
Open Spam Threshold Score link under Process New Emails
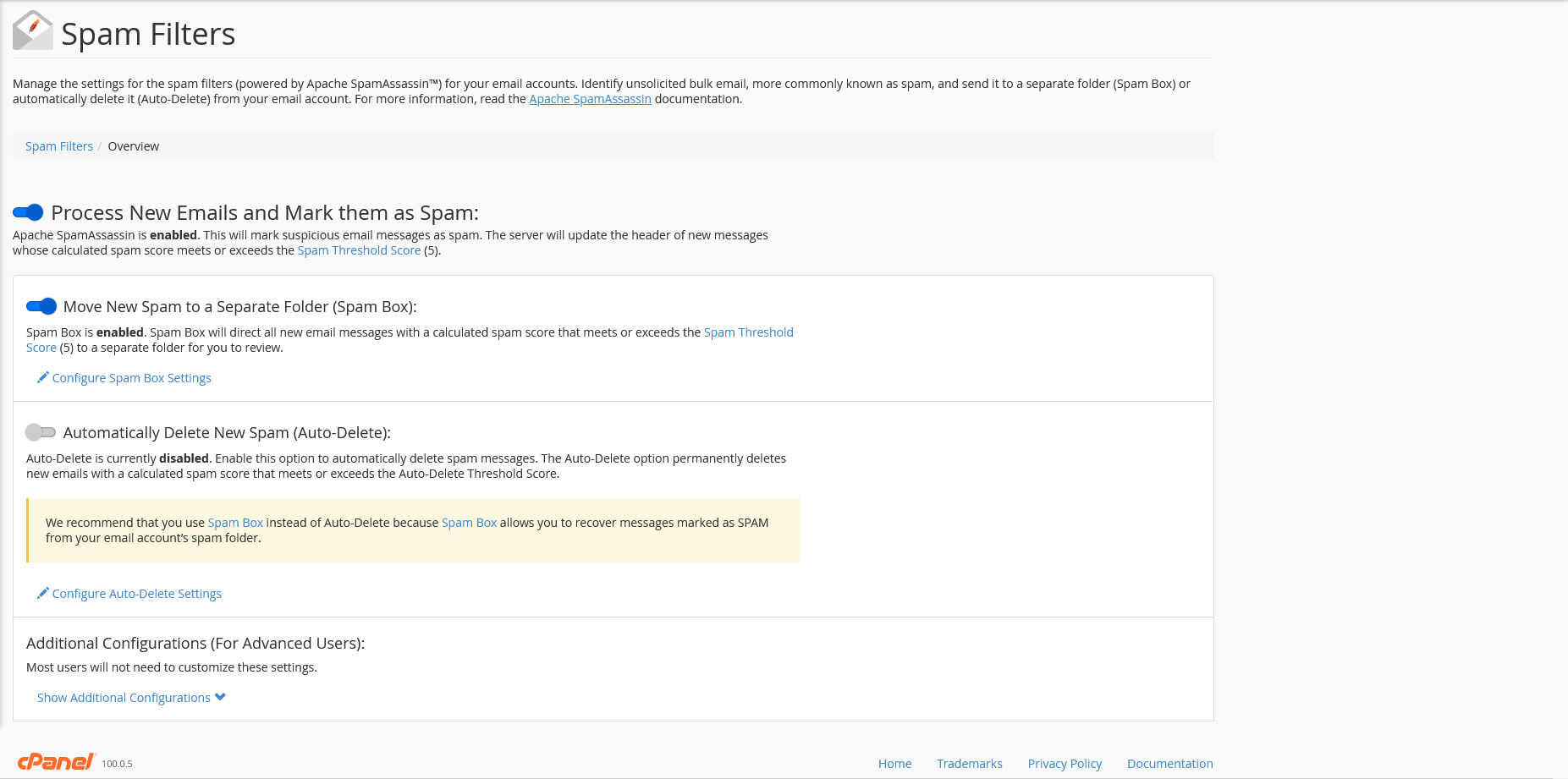(x=359, y=250)
